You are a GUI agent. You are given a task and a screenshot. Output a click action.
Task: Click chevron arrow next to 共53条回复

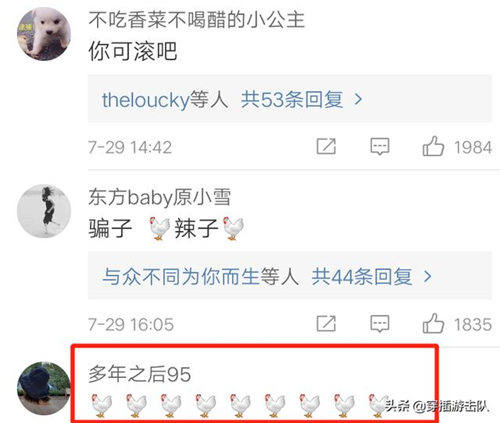pos(358,99)
